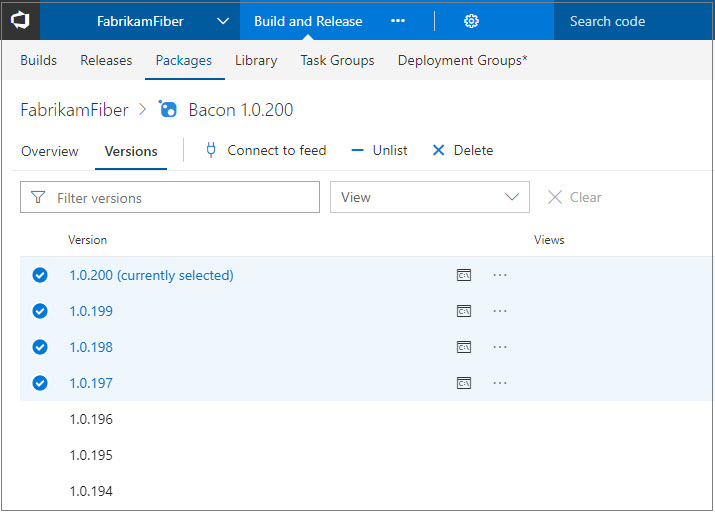
Task: Click the Delete button
Action: (462, 150)
